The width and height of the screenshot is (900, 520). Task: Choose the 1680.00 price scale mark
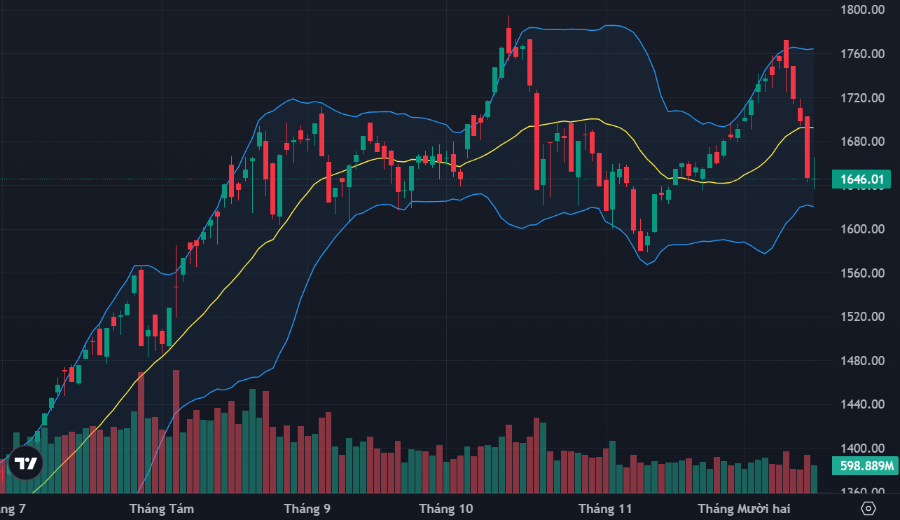coord(862,142)
